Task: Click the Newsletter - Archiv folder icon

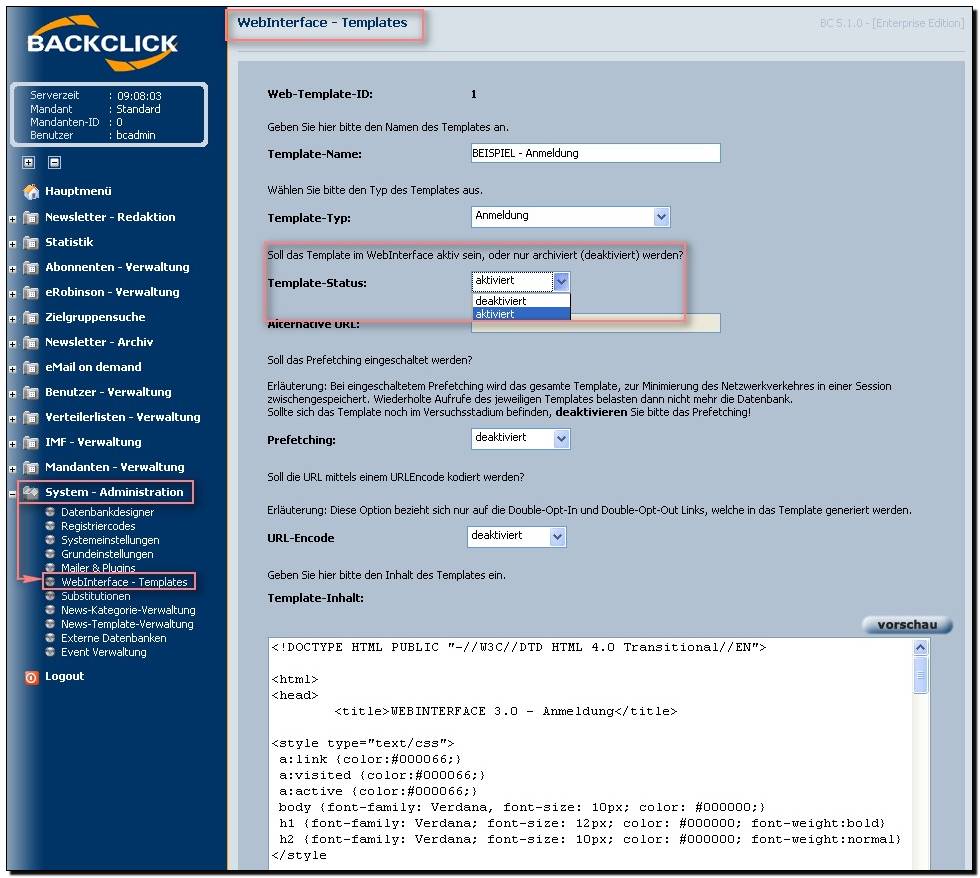Action: coord(31,342)
